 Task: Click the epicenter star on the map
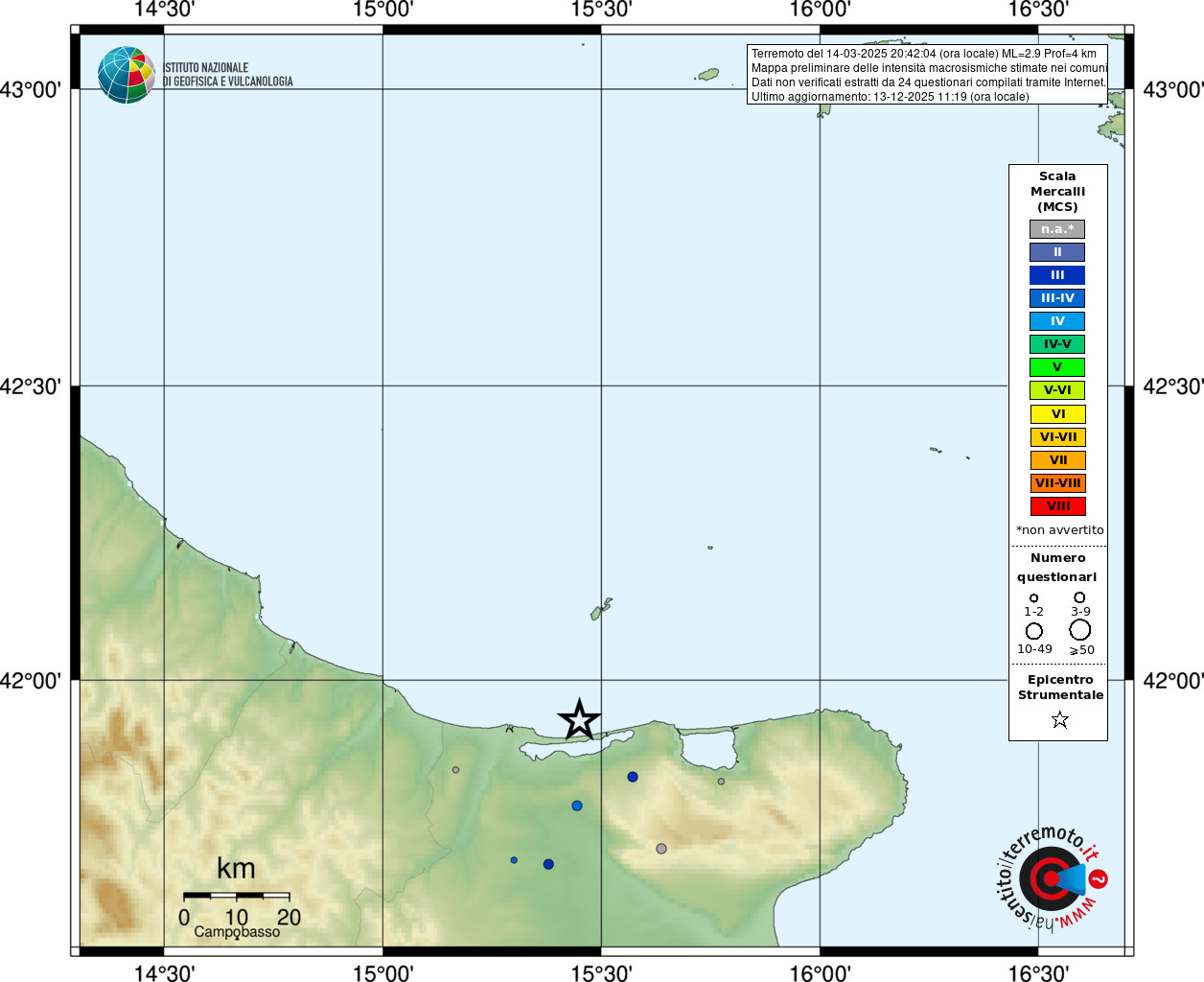[x=579, y=719]
